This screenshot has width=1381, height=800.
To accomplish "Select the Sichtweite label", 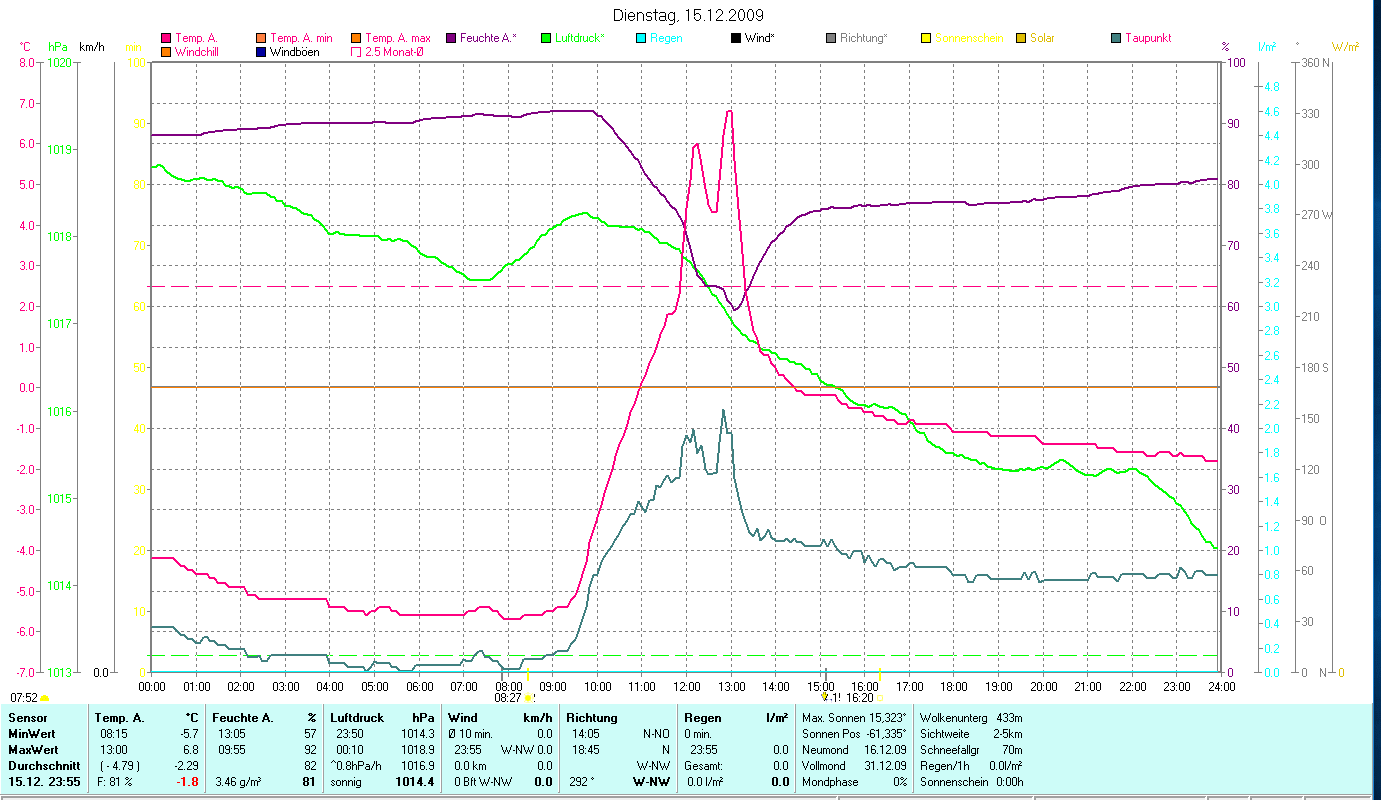I will pos(945,733).
